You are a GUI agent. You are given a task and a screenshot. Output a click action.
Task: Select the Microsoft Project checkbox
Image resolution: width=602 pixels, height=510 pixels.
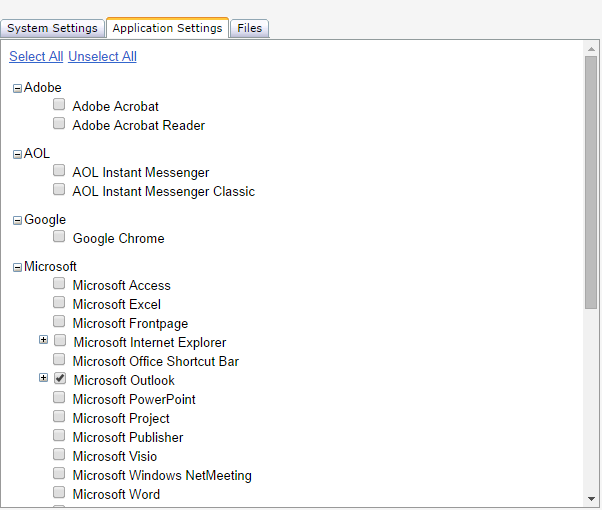point(59,416)
